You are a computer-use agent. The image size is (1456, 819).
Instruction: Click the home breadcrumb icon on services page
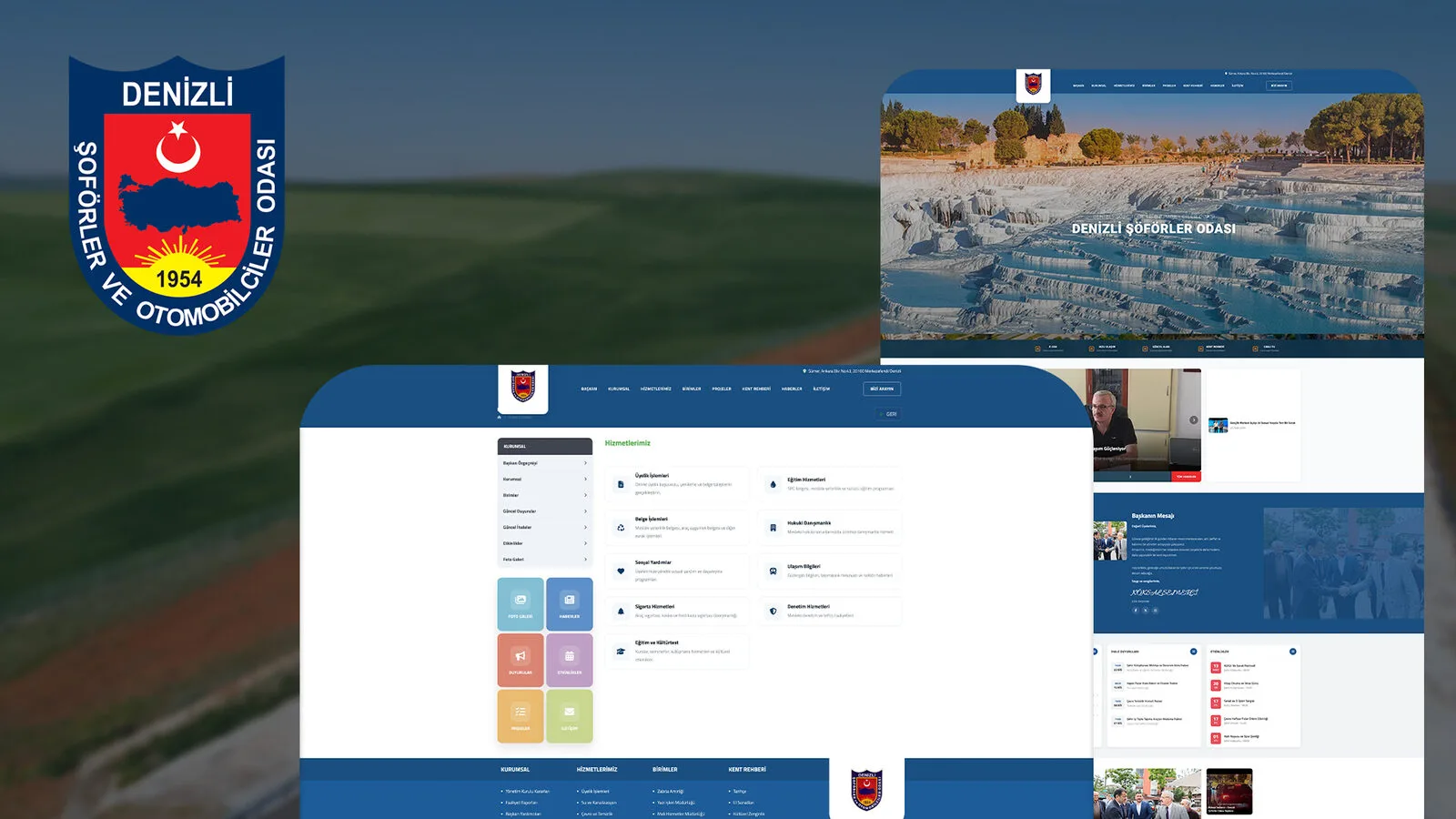click(x=500, y=417)
